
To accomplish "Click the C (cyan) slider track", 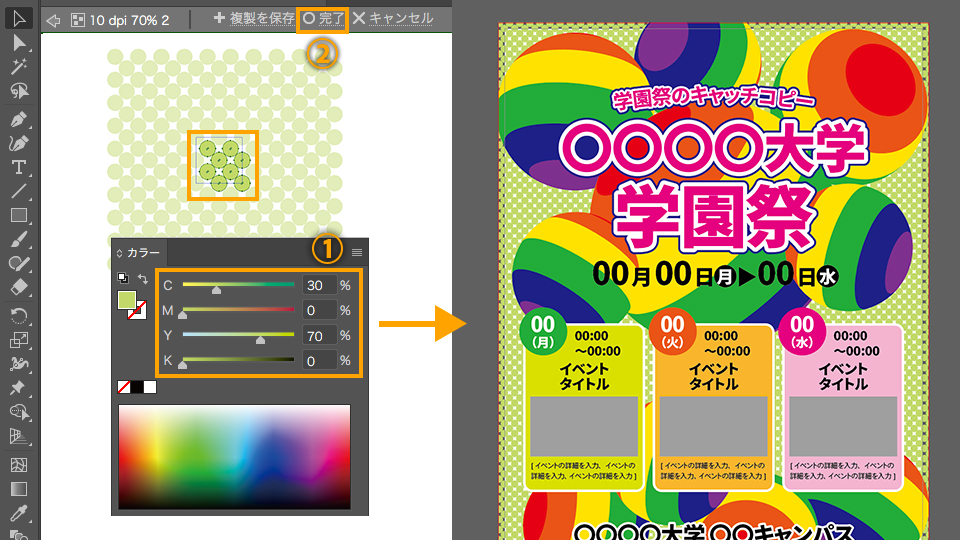I will 238,284.
